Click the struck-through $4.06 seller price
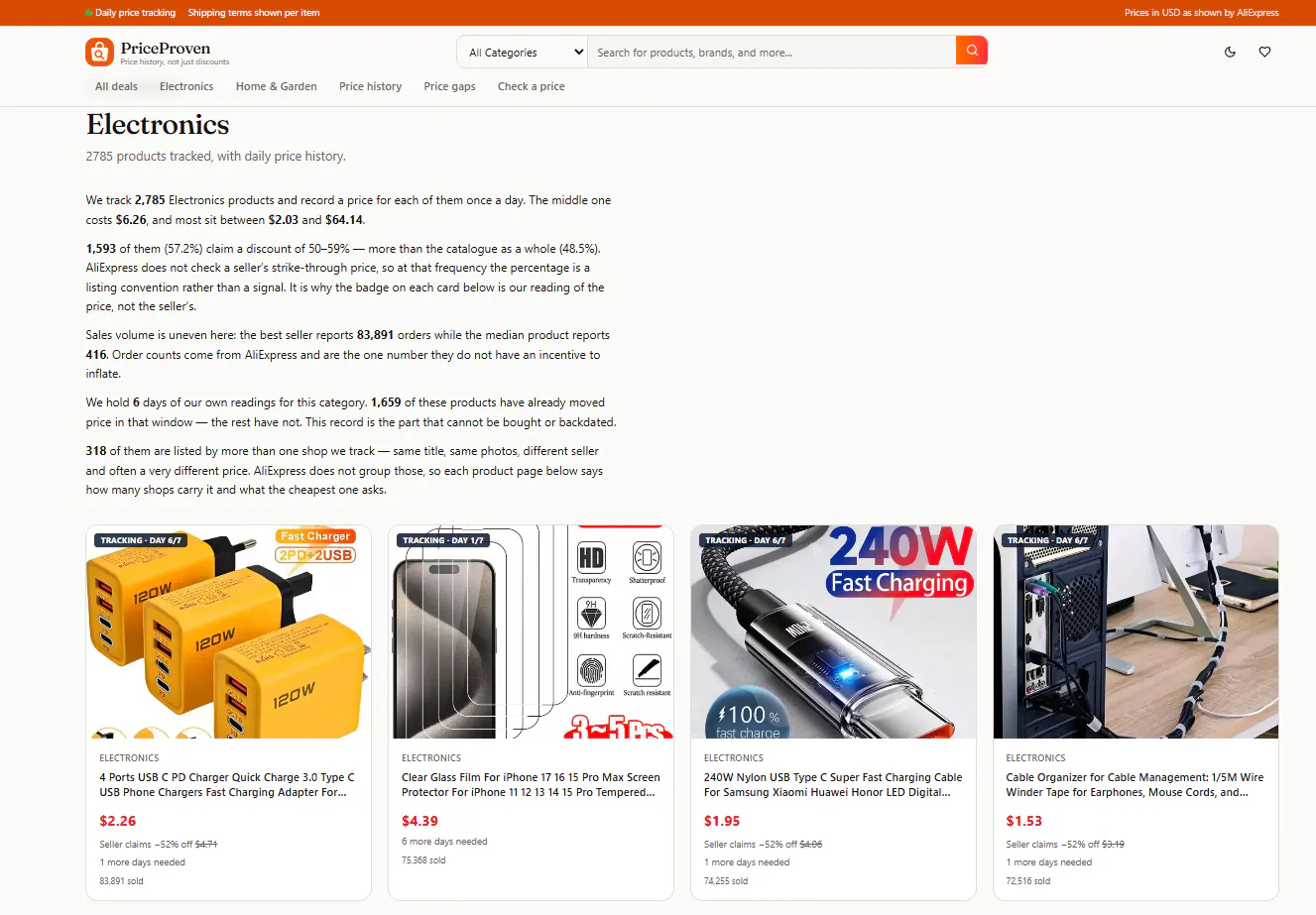The height and width of the screenshot is (915, 1316). [x=810, y=845]
